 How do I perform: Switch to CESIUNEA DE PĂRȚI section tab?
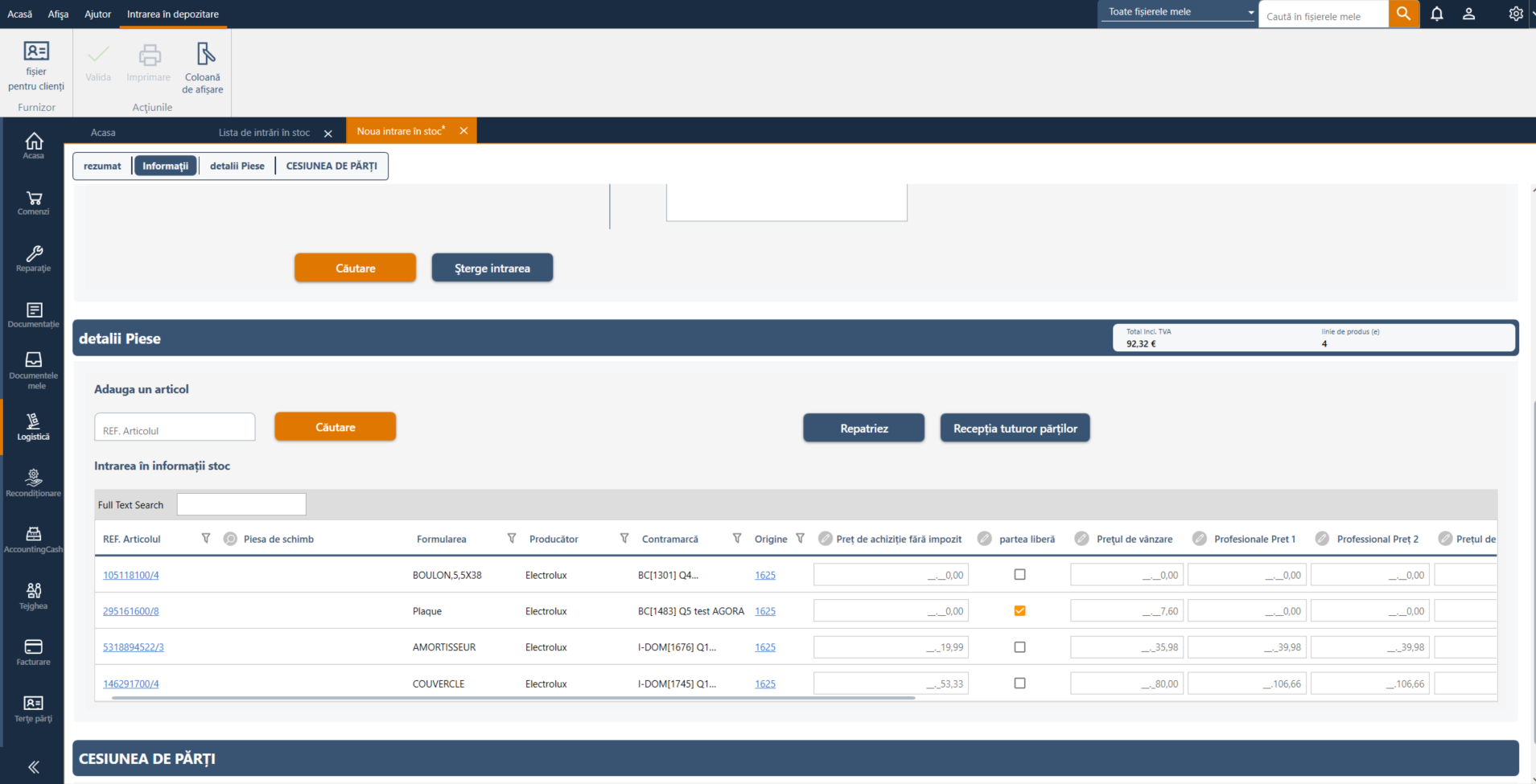click(331, 166)
